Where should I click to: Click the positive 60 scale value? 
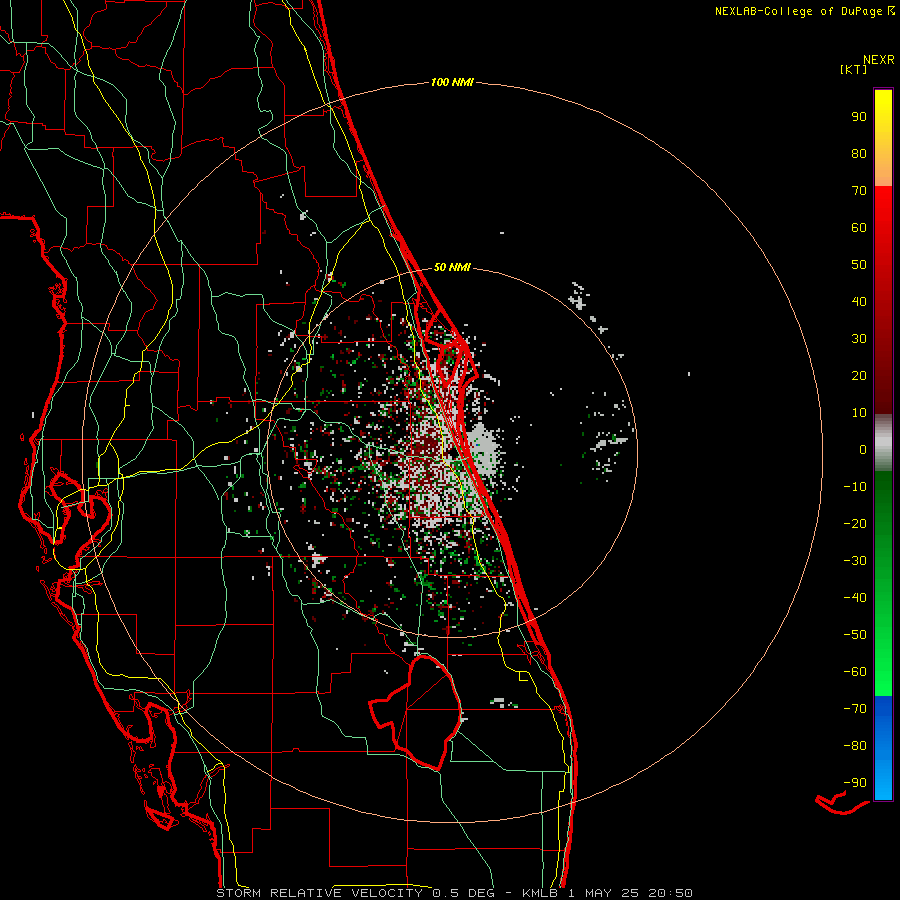click(859, 227)
